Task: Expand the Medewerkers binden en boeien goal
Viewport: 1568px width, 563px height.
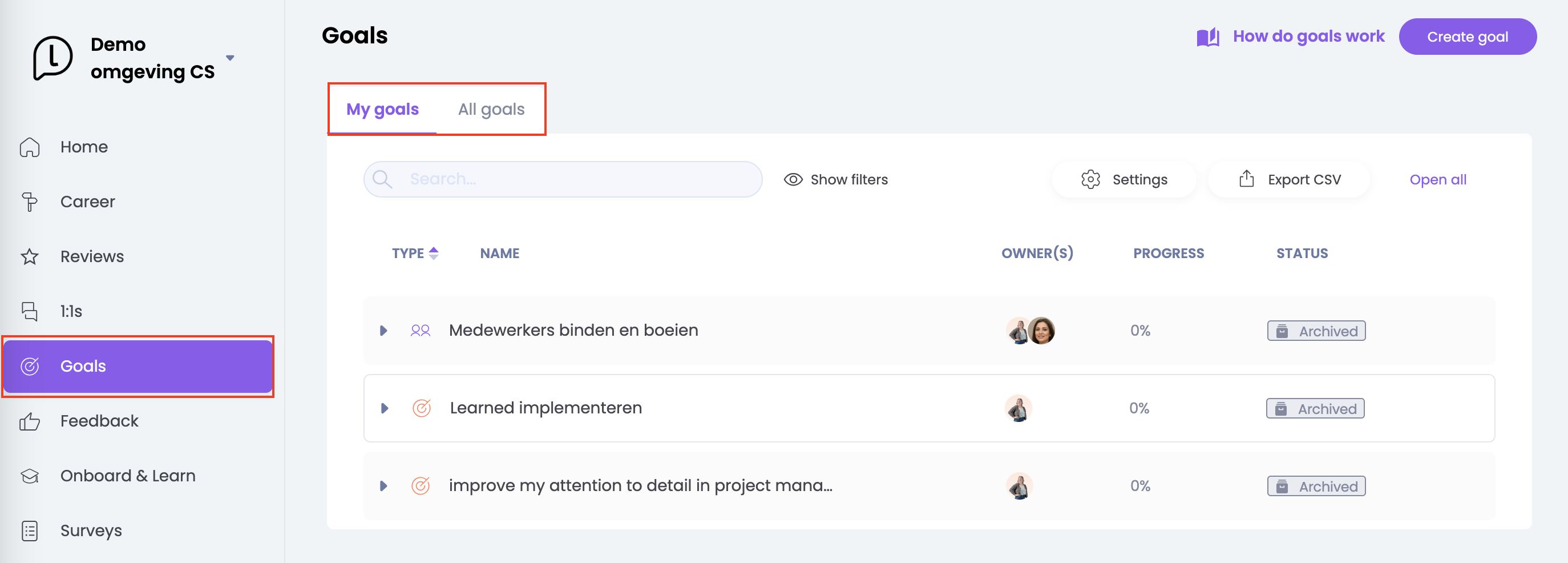Action: click(x=383, y=331)
